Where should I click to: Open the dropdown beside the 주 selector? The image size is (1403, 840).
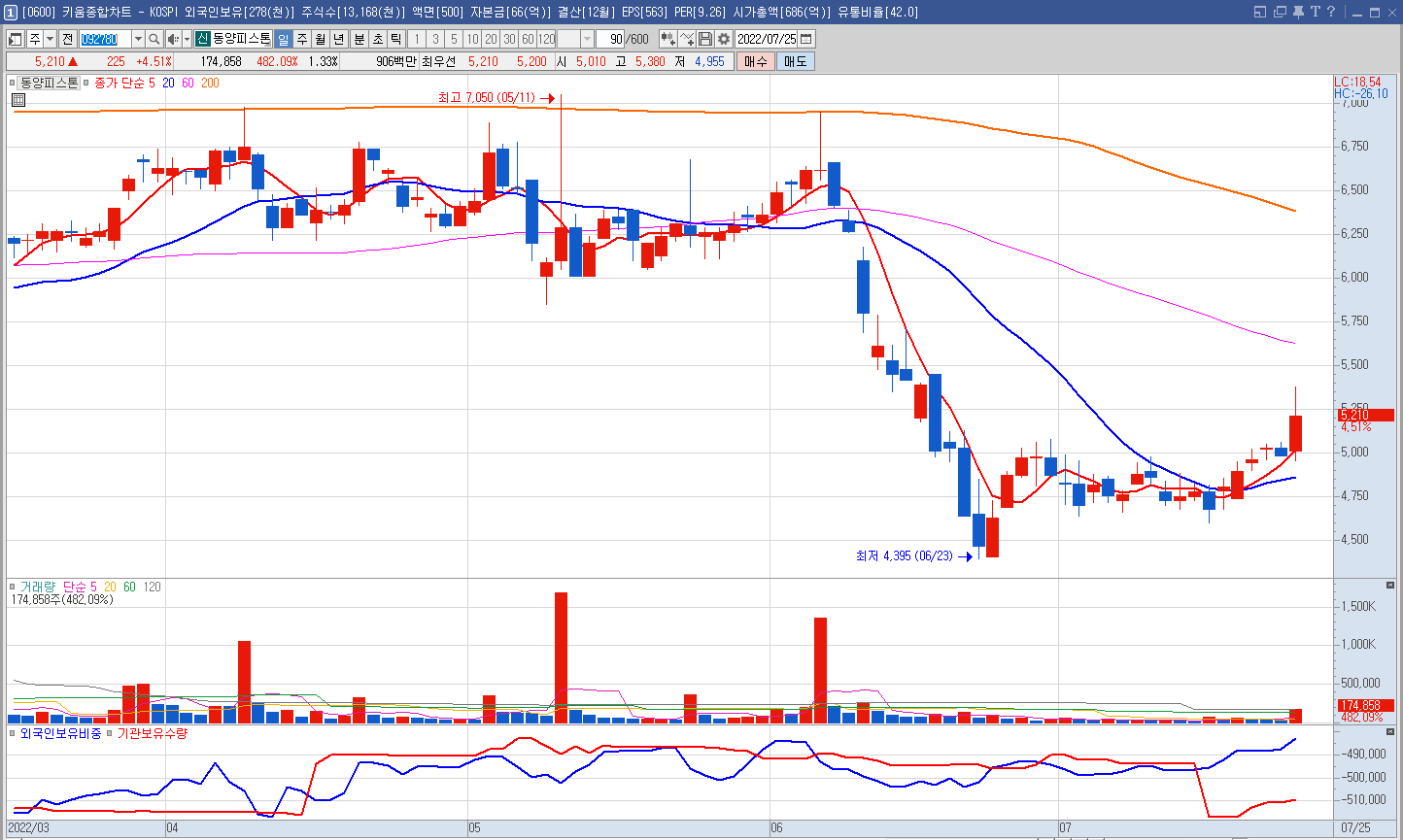[51, 39]
